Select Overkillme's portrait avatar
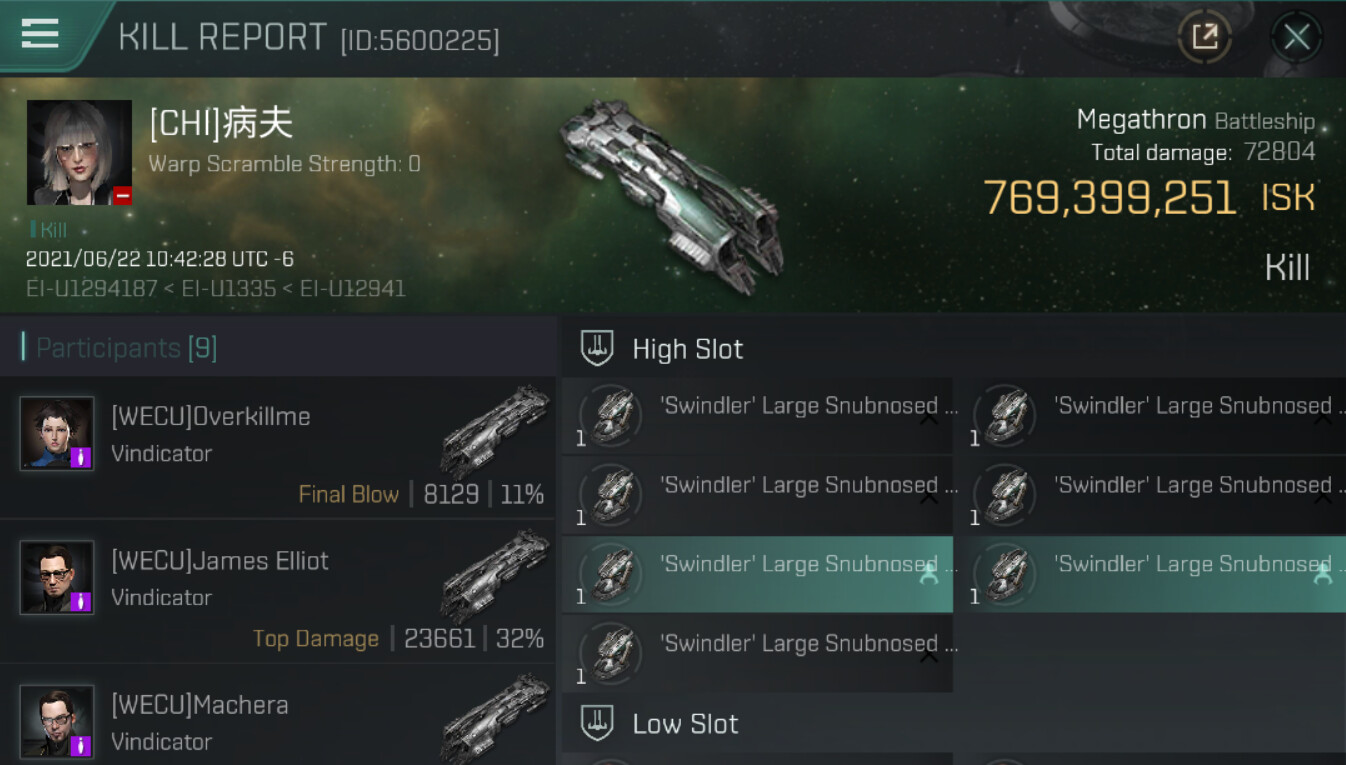This screenshot has height=765, width=1346. [x=57, y=433]
